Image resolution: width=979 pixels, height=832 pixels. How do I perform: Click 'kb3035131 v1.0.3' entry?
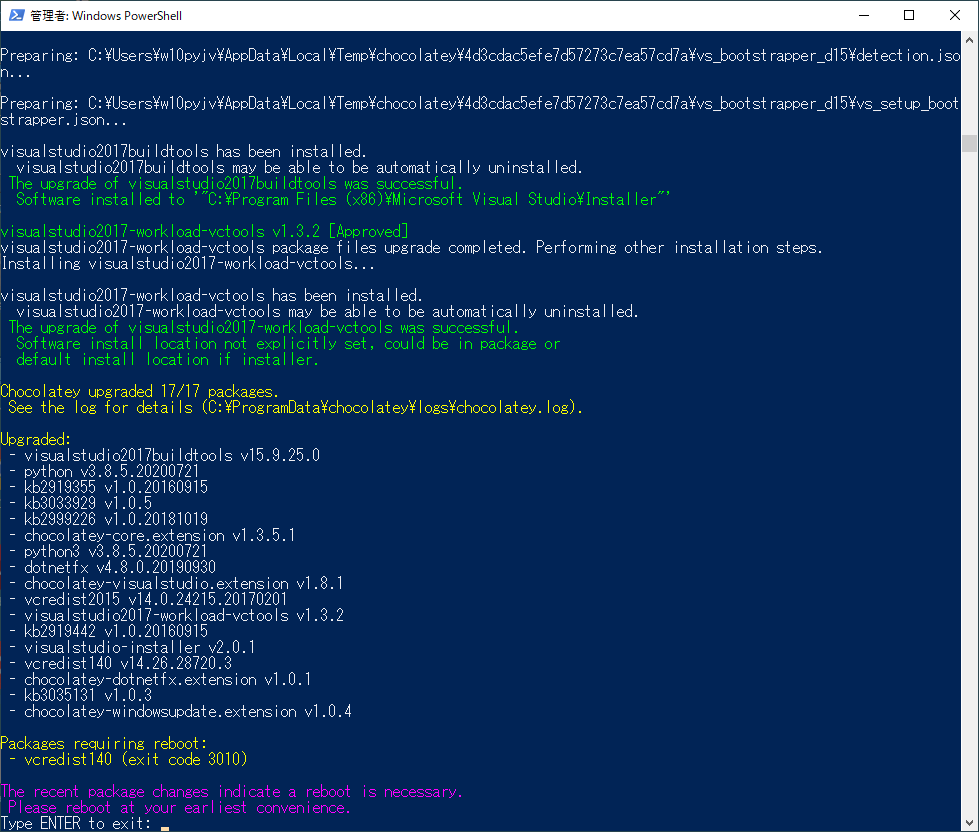click(x=87, y=695)
